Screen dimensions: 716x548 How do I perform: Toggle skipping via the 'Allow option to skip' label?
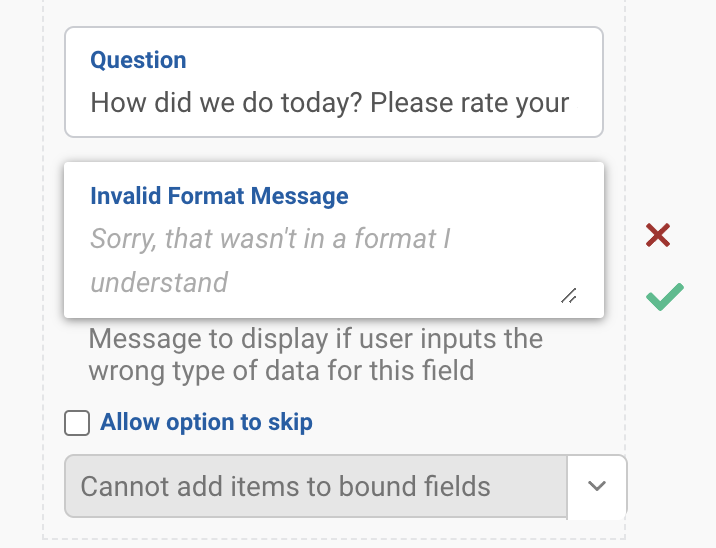(x=206, y=422)
